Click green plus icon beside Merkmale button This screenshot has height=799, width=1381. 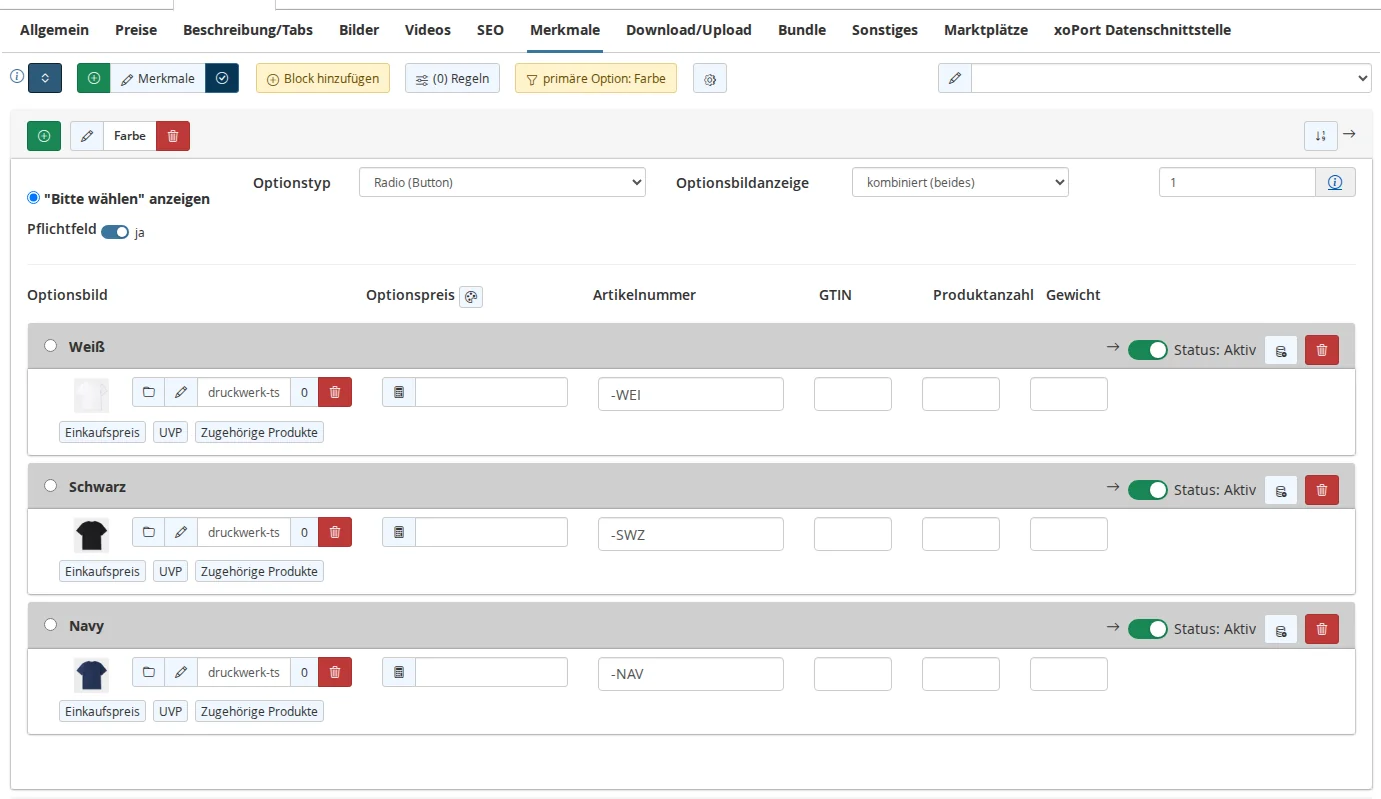tap(94, 78)
